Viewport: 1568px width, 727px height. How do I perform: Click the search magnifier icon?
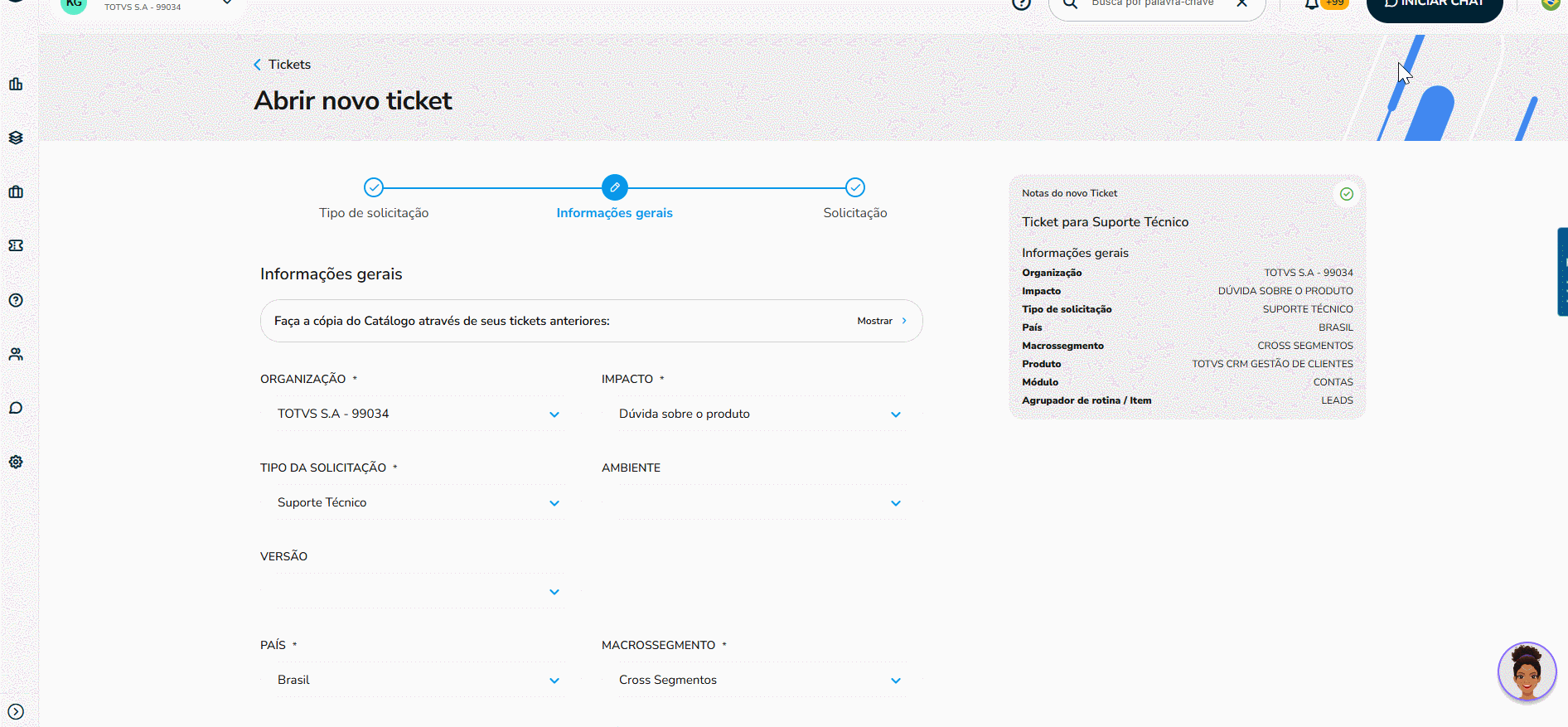point(1071,4)
